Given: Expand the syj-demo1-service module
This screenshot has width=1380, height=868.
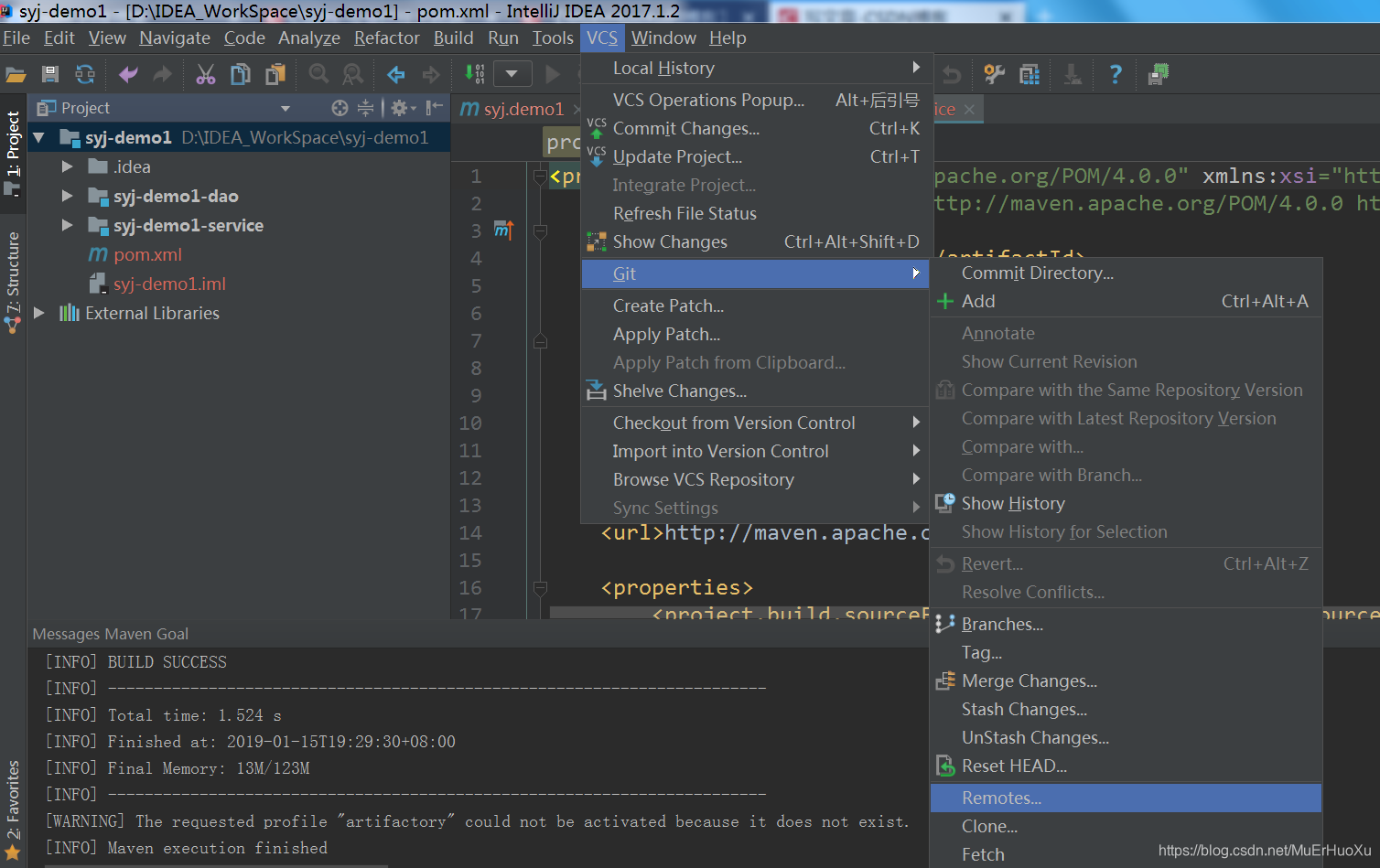Looking at the screenshot, I should (x=67, y=225).
